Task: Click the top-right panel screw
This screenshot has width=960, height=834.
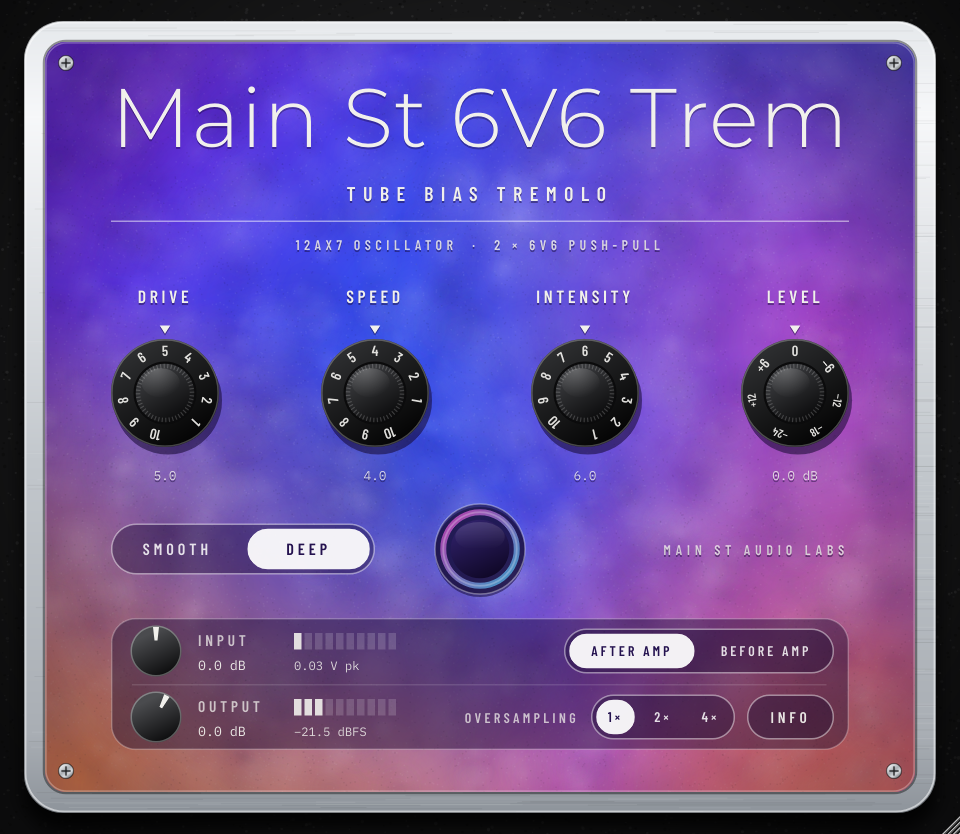Action: [x=894, y=63]
